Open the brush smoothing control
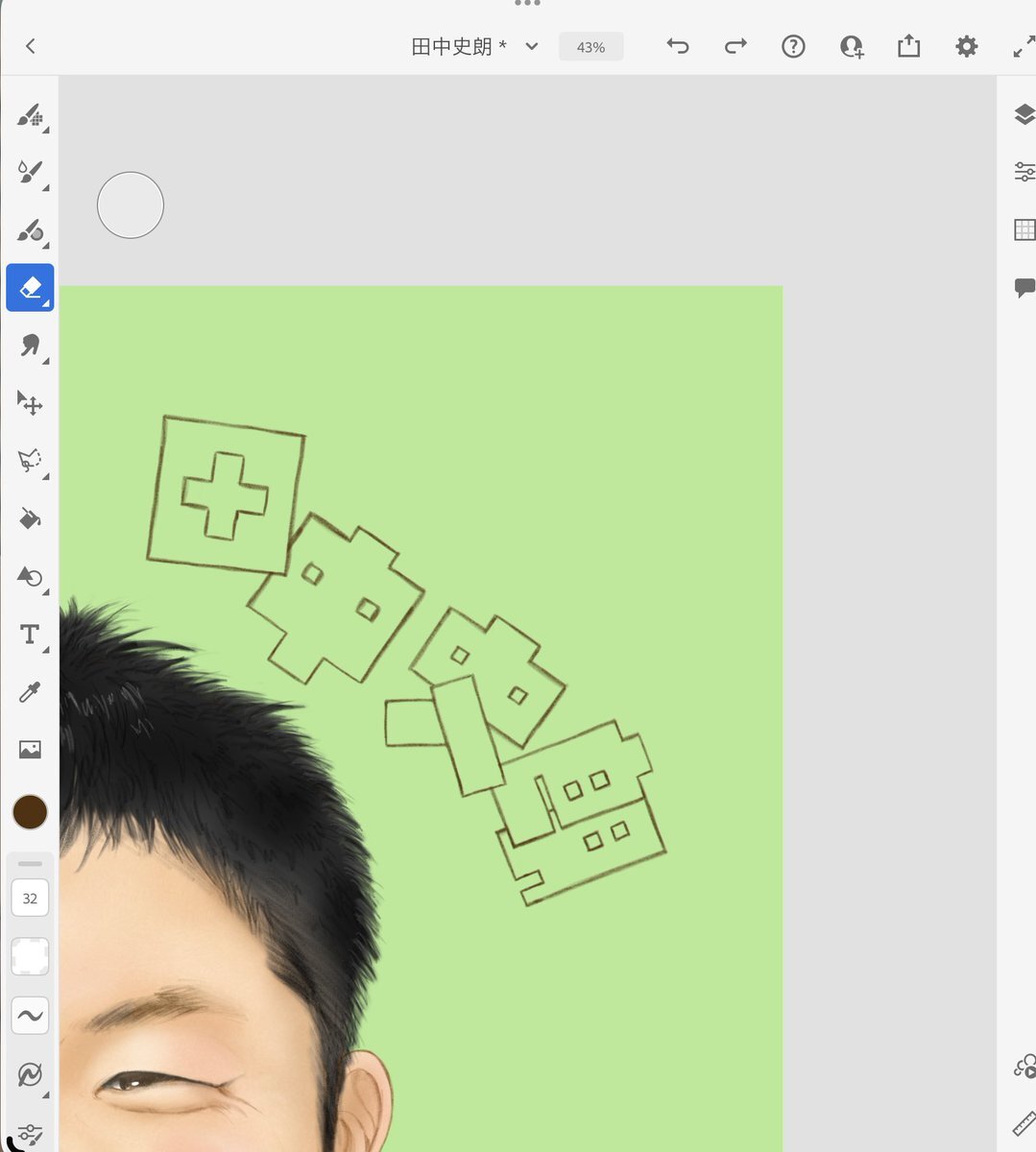1036x1152 pixels. pos(30,1016)
